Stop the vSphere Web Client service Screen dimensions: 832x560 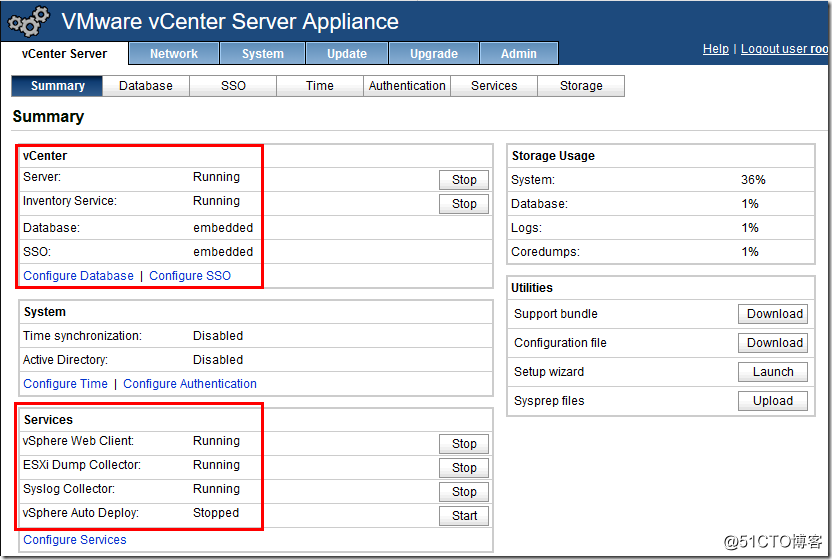(x=464, y=444)
